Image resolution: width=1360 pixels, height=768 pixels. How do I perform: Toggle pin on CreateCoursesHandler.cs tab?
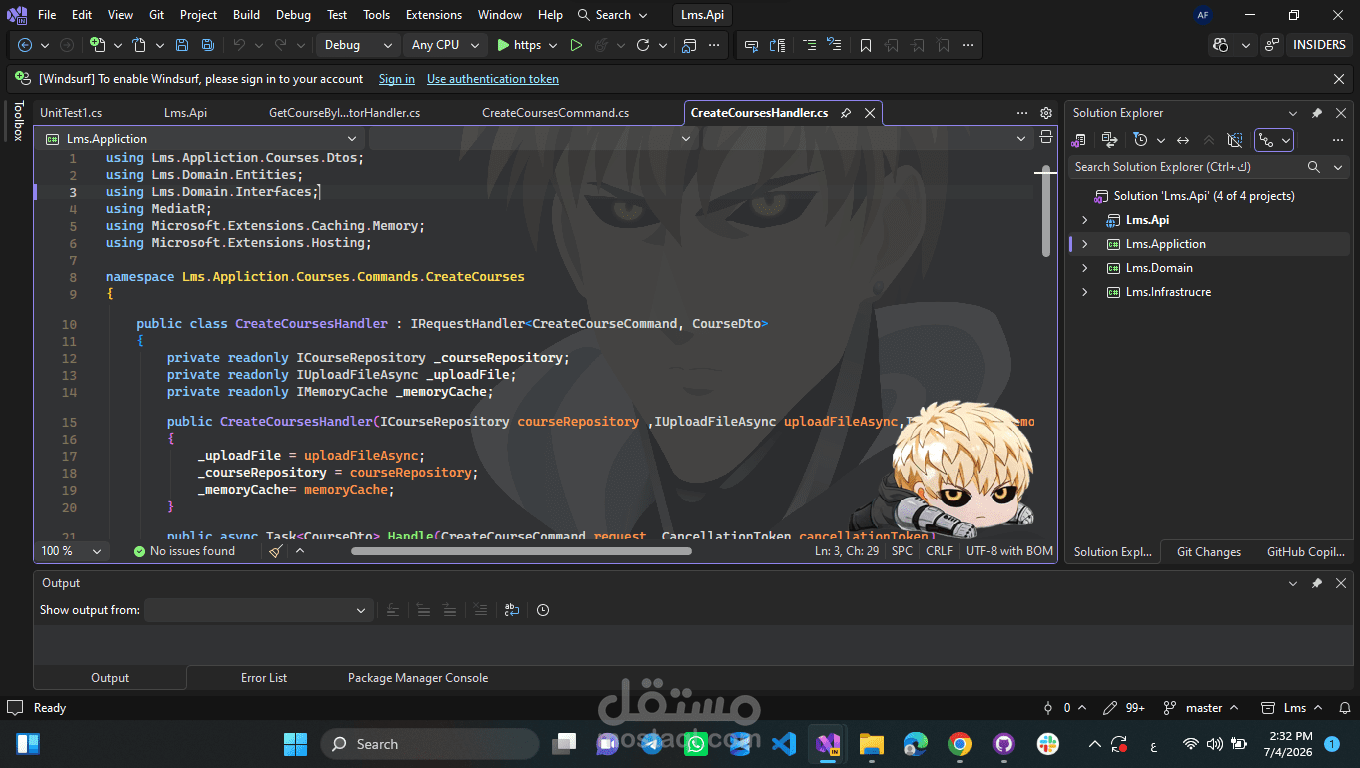coord(846,113)
